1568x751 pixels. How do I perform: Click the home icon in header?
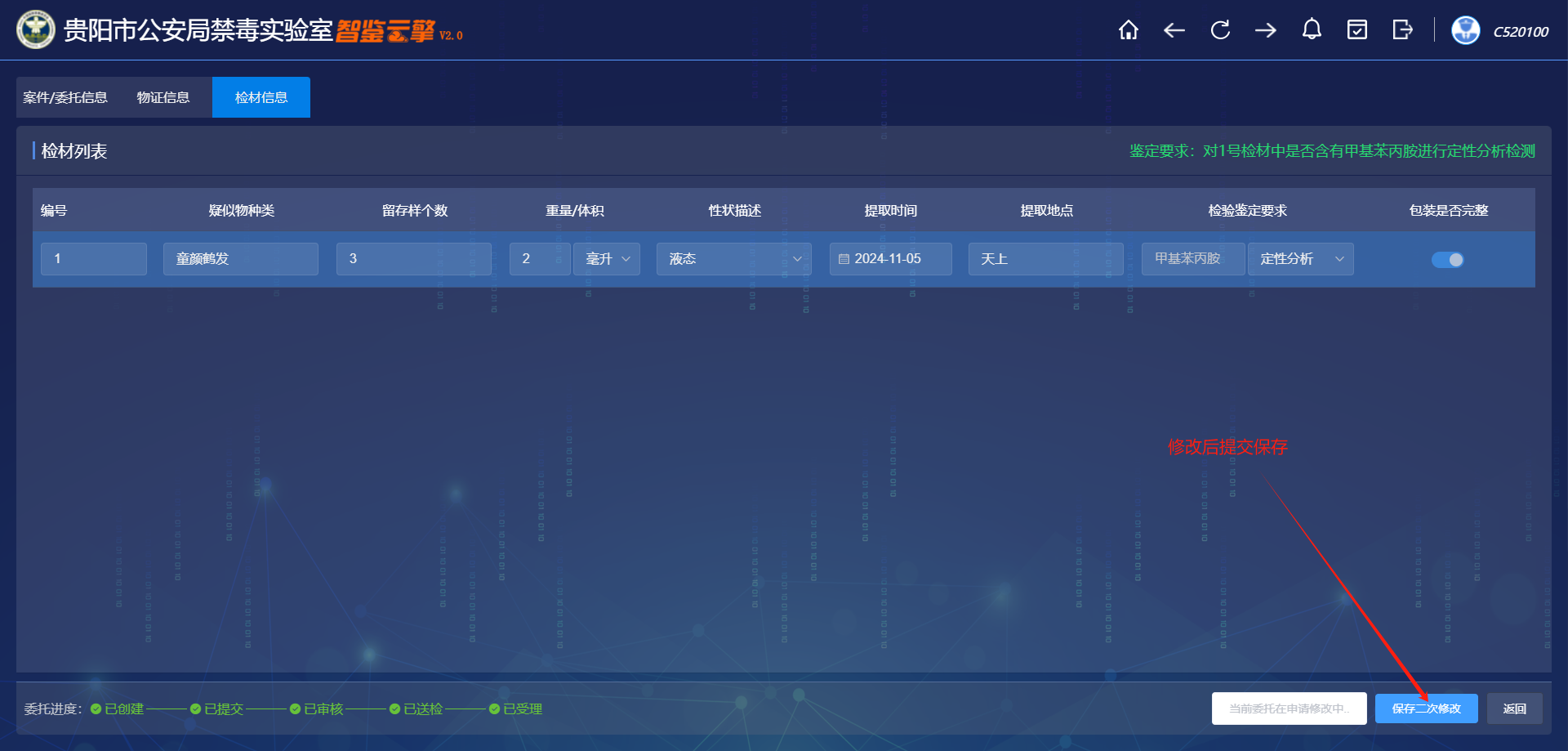pyautogui.click(x=1128, y=30)
